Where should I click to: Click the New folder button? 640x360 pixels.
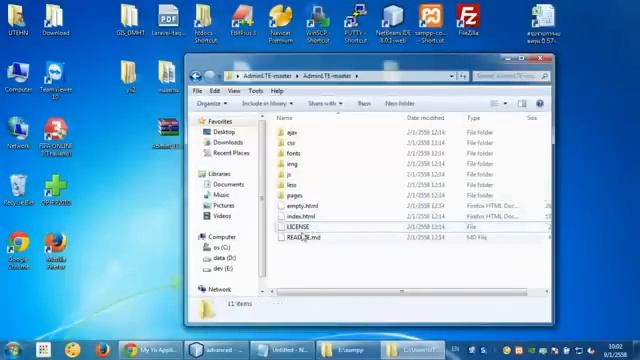[400, 104]
